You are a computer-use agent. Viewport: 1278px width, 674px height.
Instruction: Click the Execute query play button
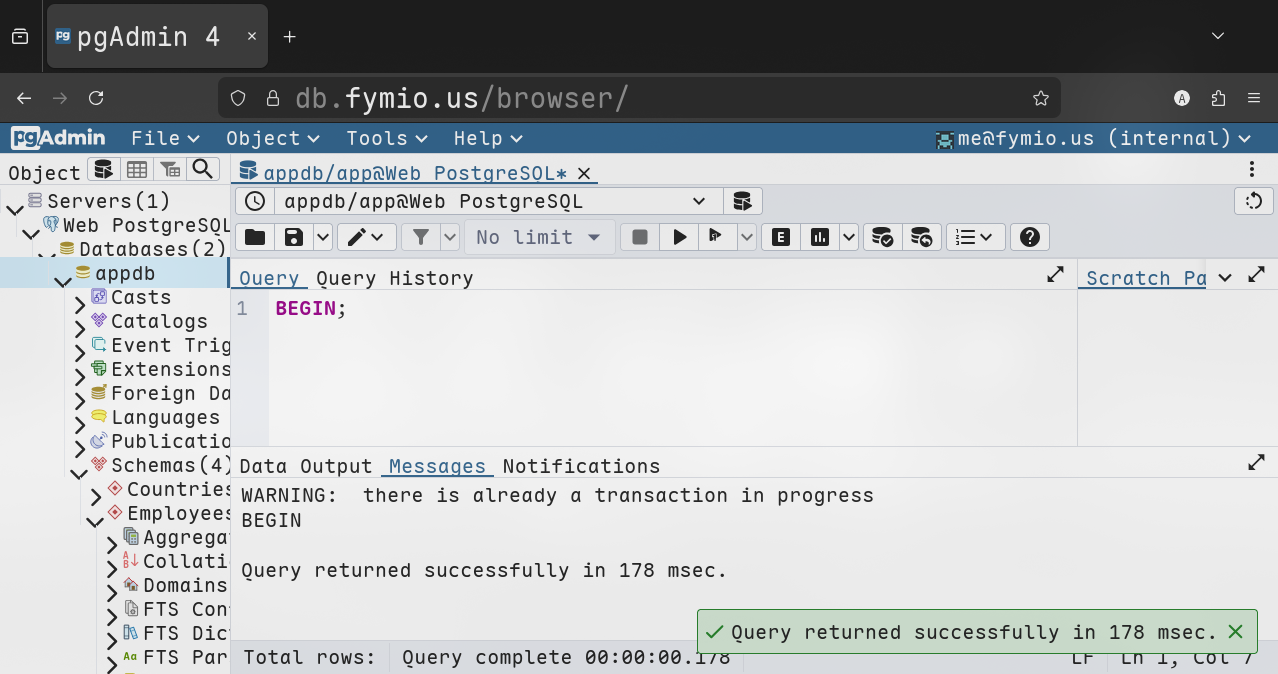(x=680, y=237)
